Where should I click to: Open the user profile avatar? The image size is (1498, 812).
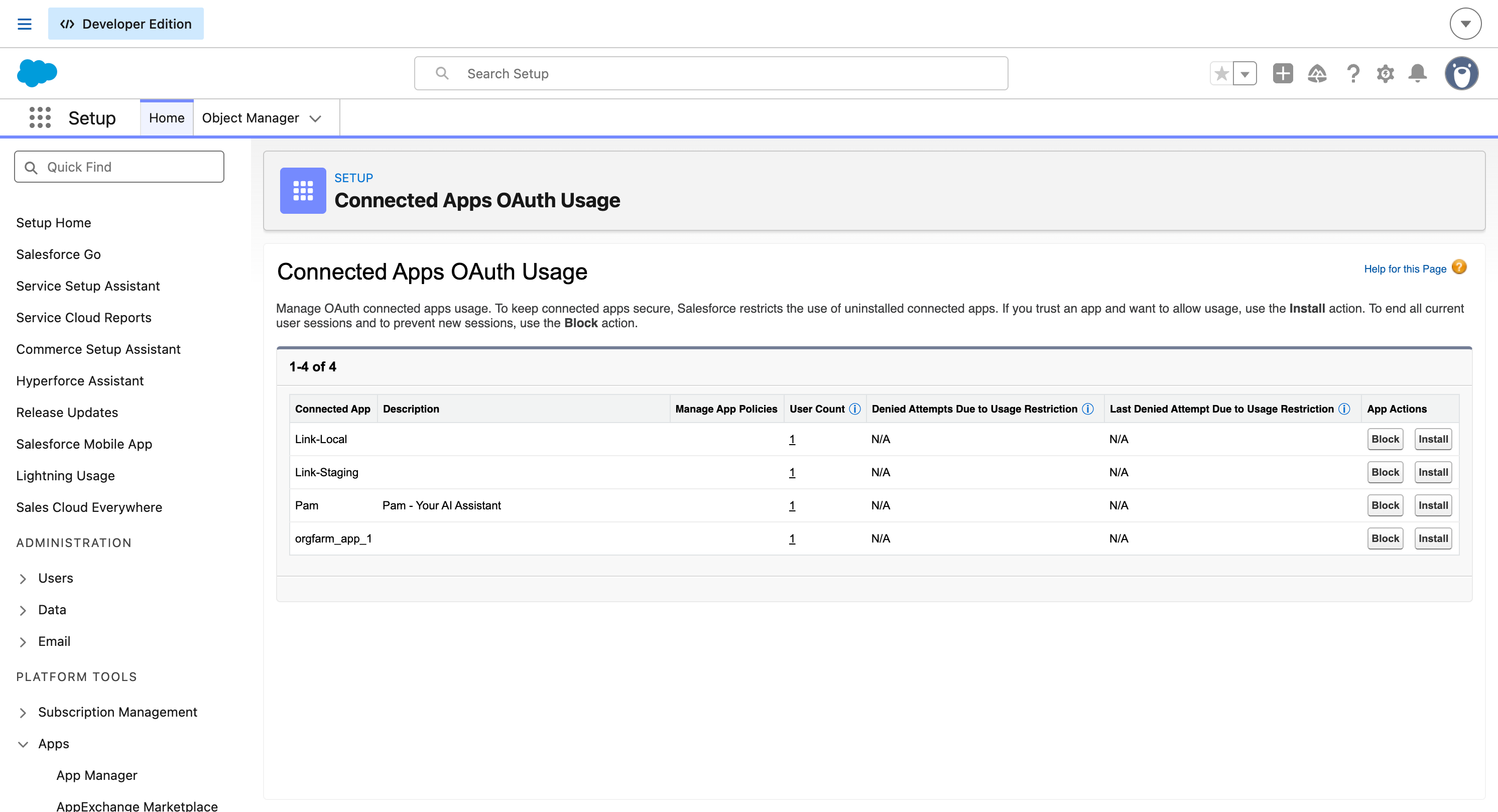pyautogui.click(x=1462, y=73)
